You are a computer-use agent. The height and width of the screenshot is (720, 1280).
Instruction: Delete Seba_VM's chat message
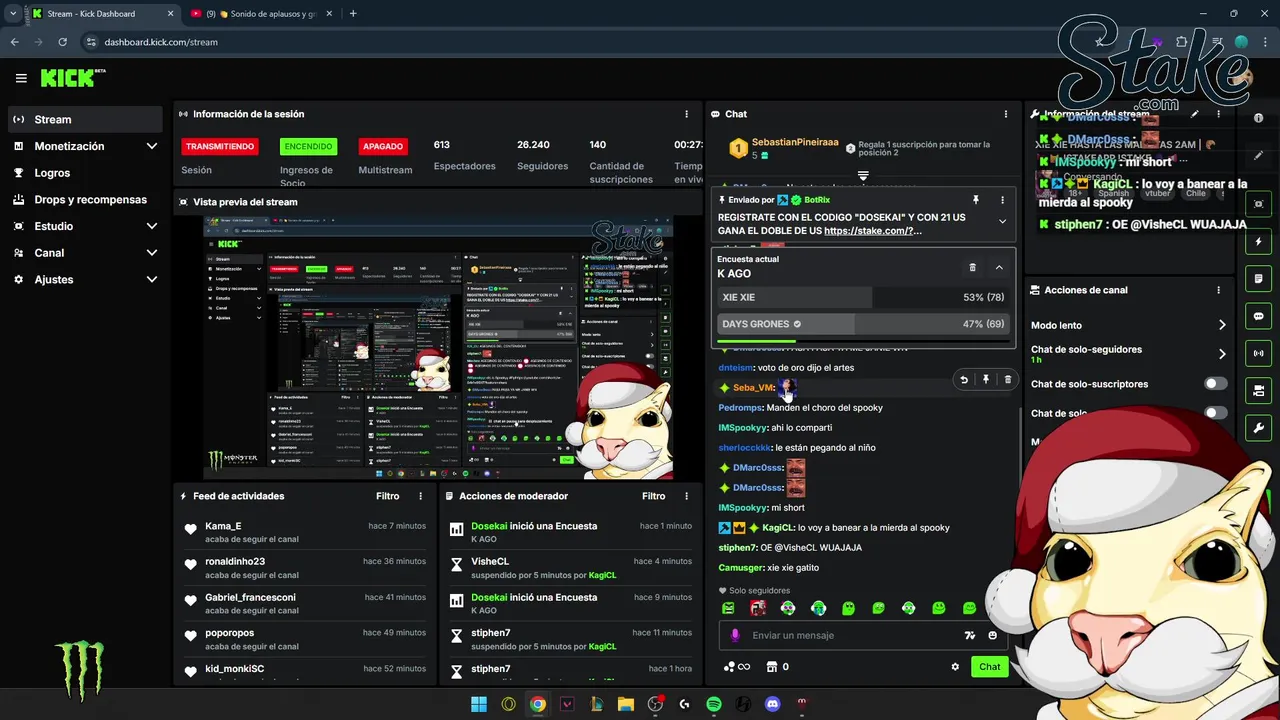pyautogui.click(x=1007, y=379)
